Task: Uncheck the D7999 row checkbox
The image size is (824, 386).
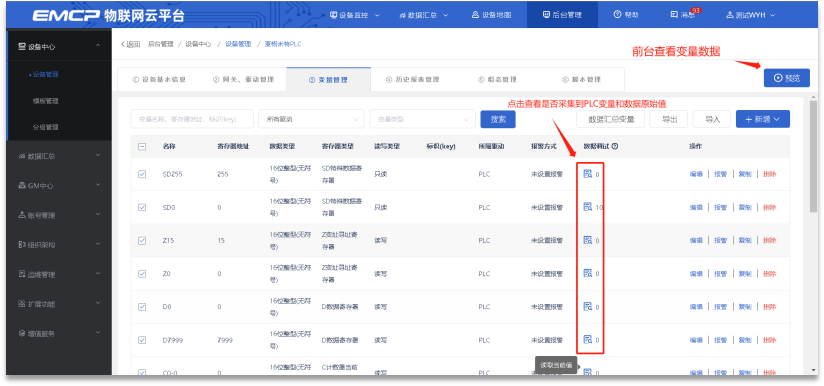Action: 142,340
